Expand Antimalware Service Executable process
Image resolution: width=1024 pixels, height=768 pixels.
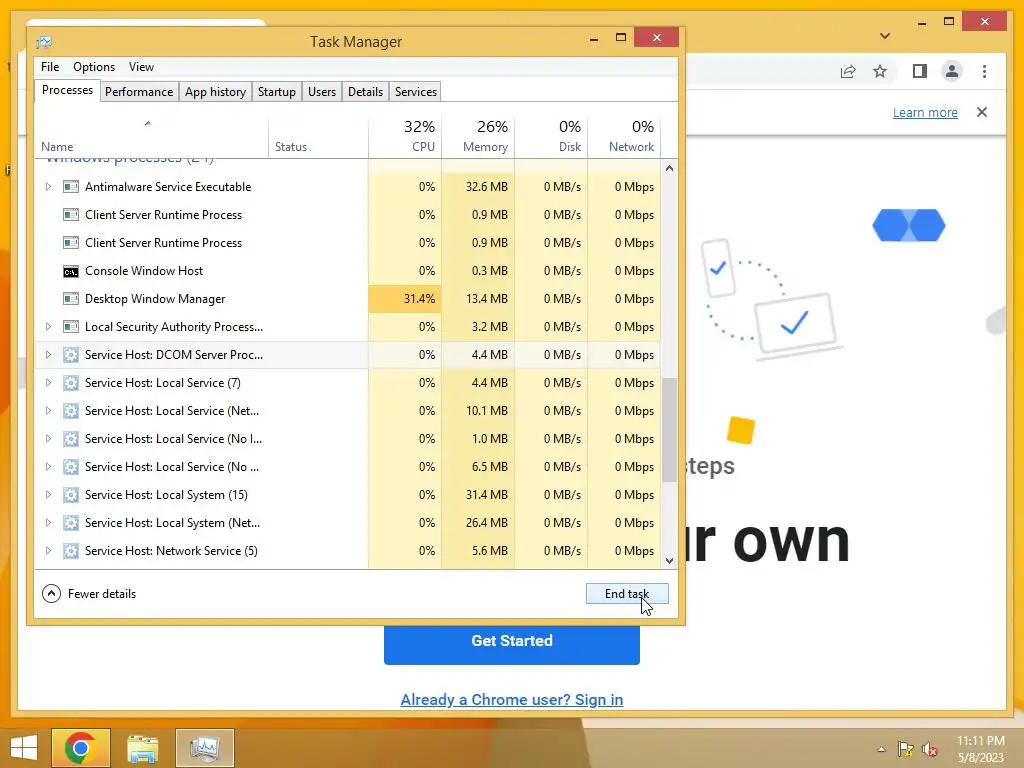point(48,187)
